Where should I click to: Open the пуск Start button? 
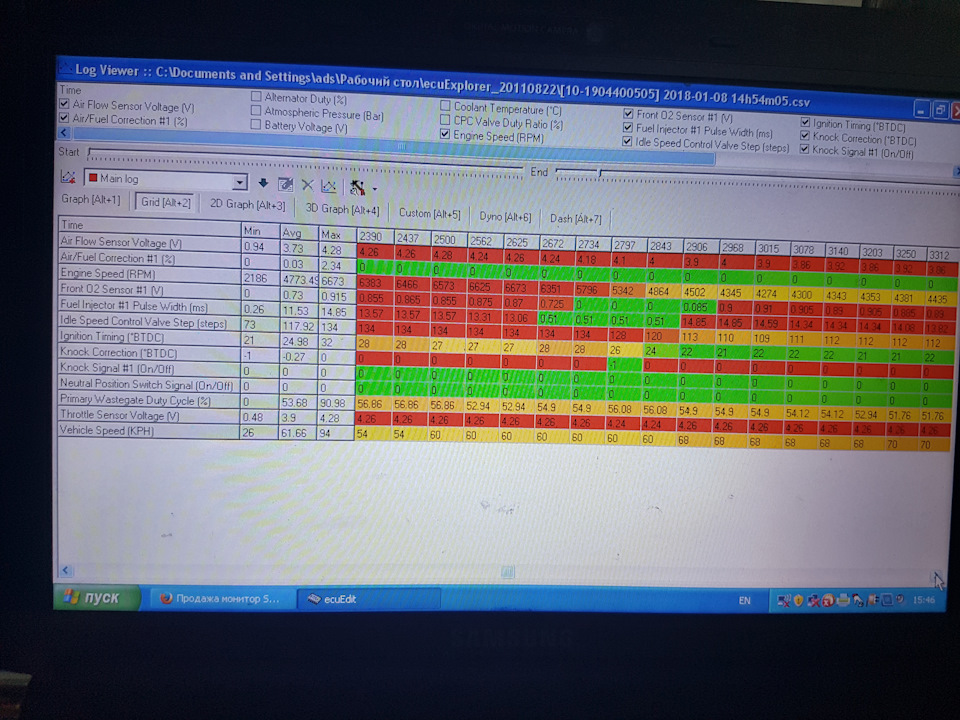click(x=97, y=598)
